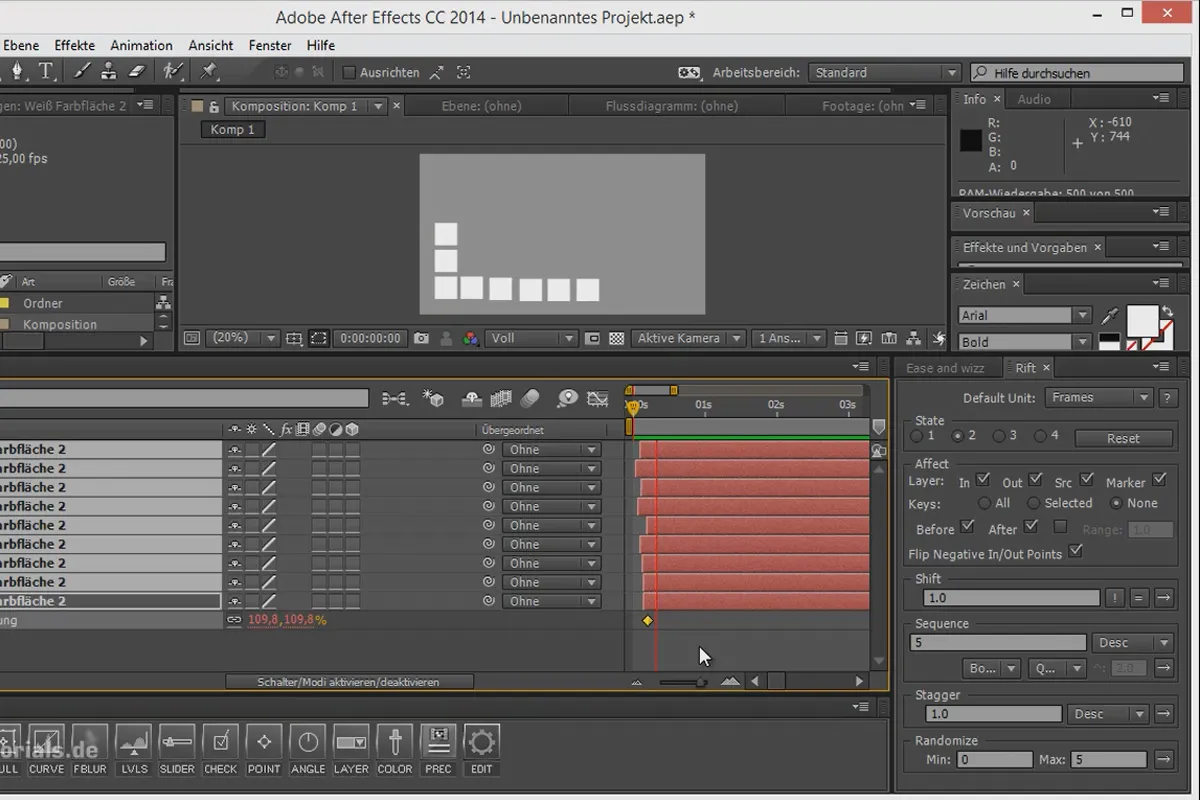Click the Brainstorm icon in timeline
This screenshot has height=800, width=1200.
567,399
